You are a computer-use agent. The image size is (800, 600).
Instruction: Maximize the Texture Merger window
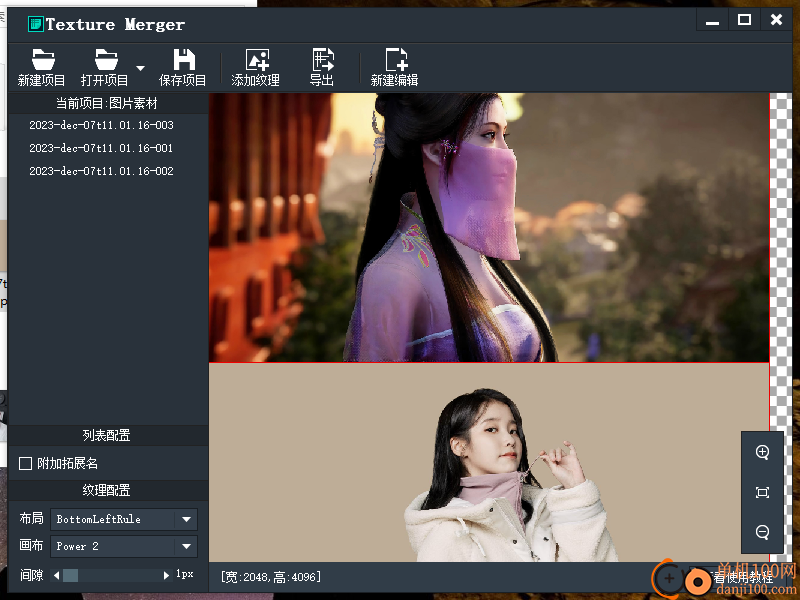tap(744, 20)
